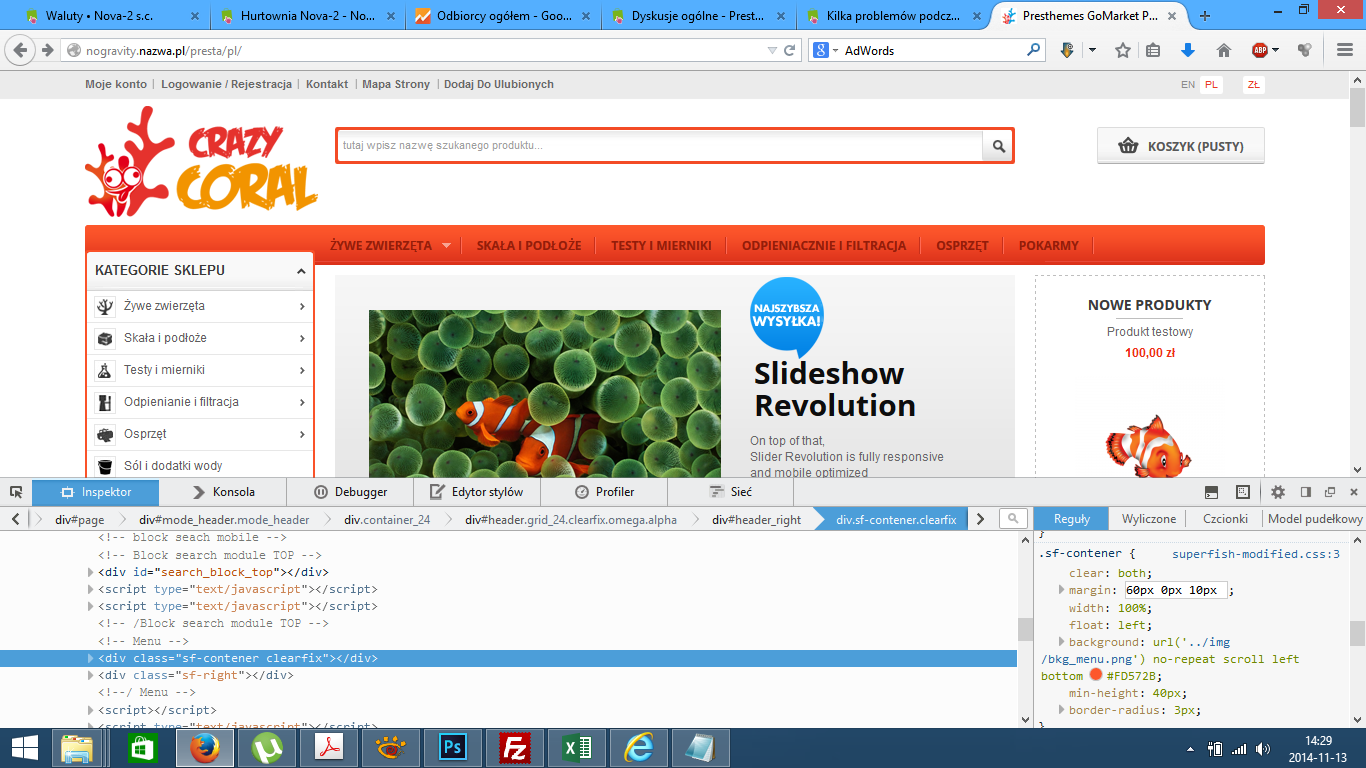This screenshot has height=768, width=1366.
Task: Click the Firefox back arrow button
Action: (20, 50)
